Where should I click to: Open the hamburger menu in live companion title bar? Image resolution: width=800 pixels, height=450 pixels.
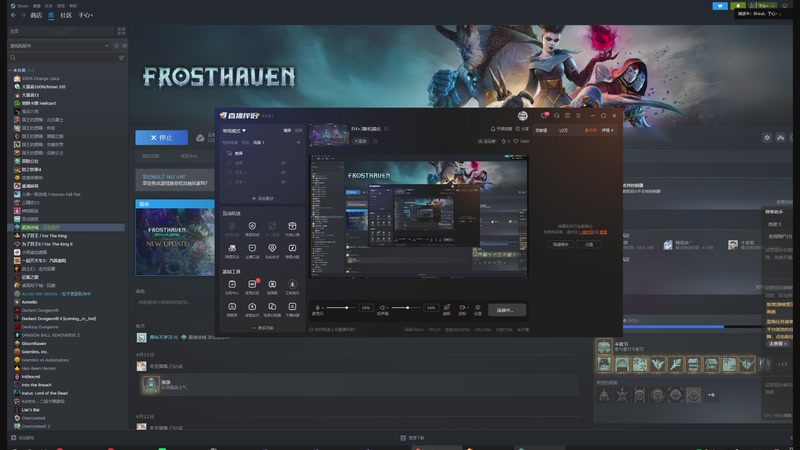[x=578, y=116]
